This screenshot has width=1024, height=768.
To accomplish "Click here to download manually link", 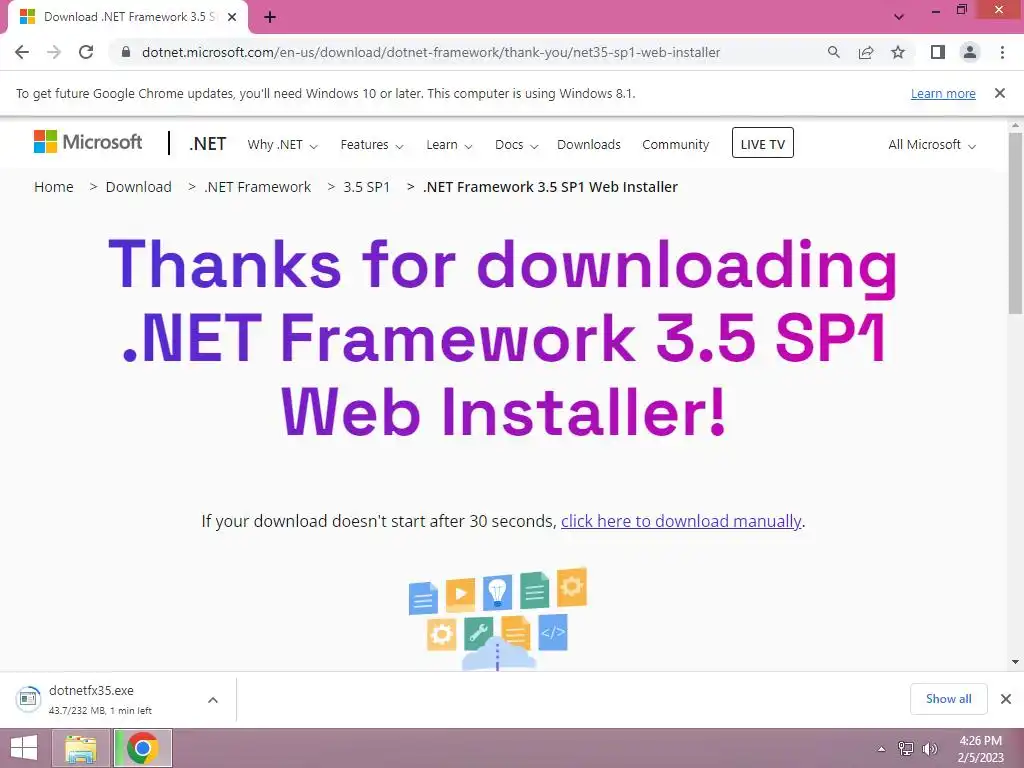I will tap(680, 521).
